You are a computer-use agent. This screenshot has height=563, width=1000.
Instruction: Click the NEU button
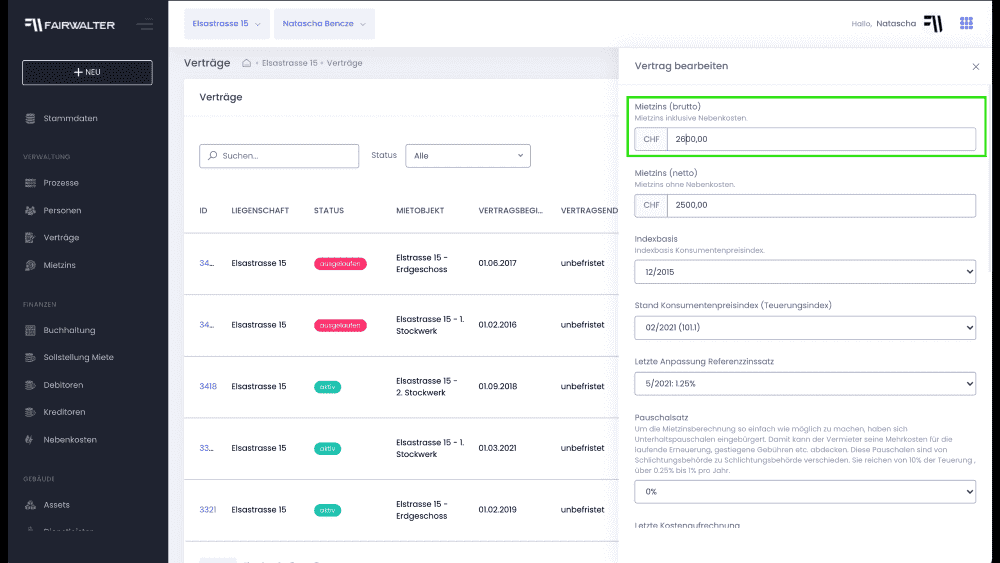tap(87, 72)
